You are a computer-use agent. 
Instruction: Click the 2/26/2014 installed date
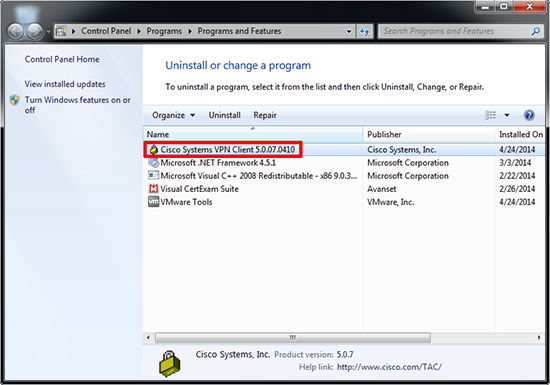pyautogui.click(x=517, y=189)
